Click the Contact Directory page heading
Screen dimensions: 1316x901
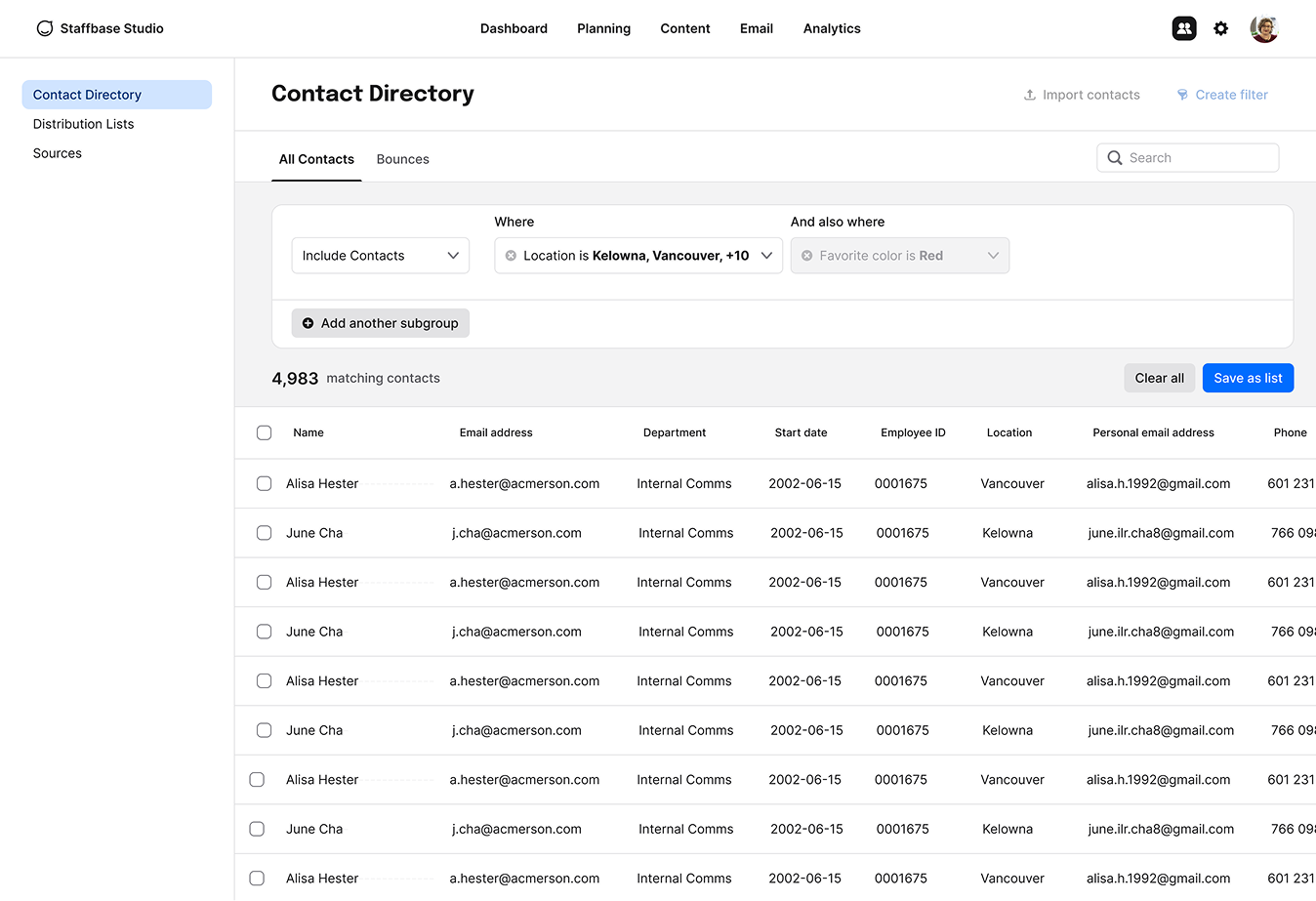(373, 94)
